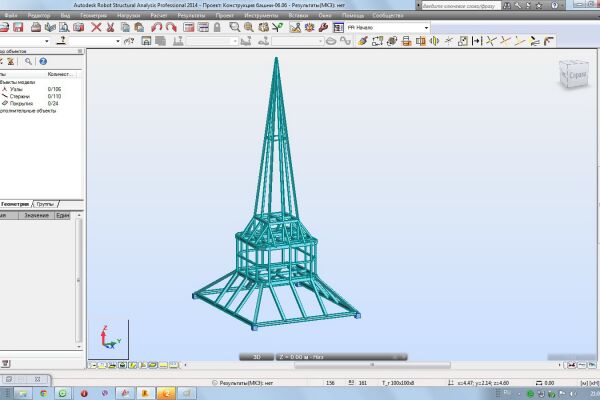Open print preview with the page magnifier icon
The width and height of the screenshot is (600, 400).
(x=64, y=27)
